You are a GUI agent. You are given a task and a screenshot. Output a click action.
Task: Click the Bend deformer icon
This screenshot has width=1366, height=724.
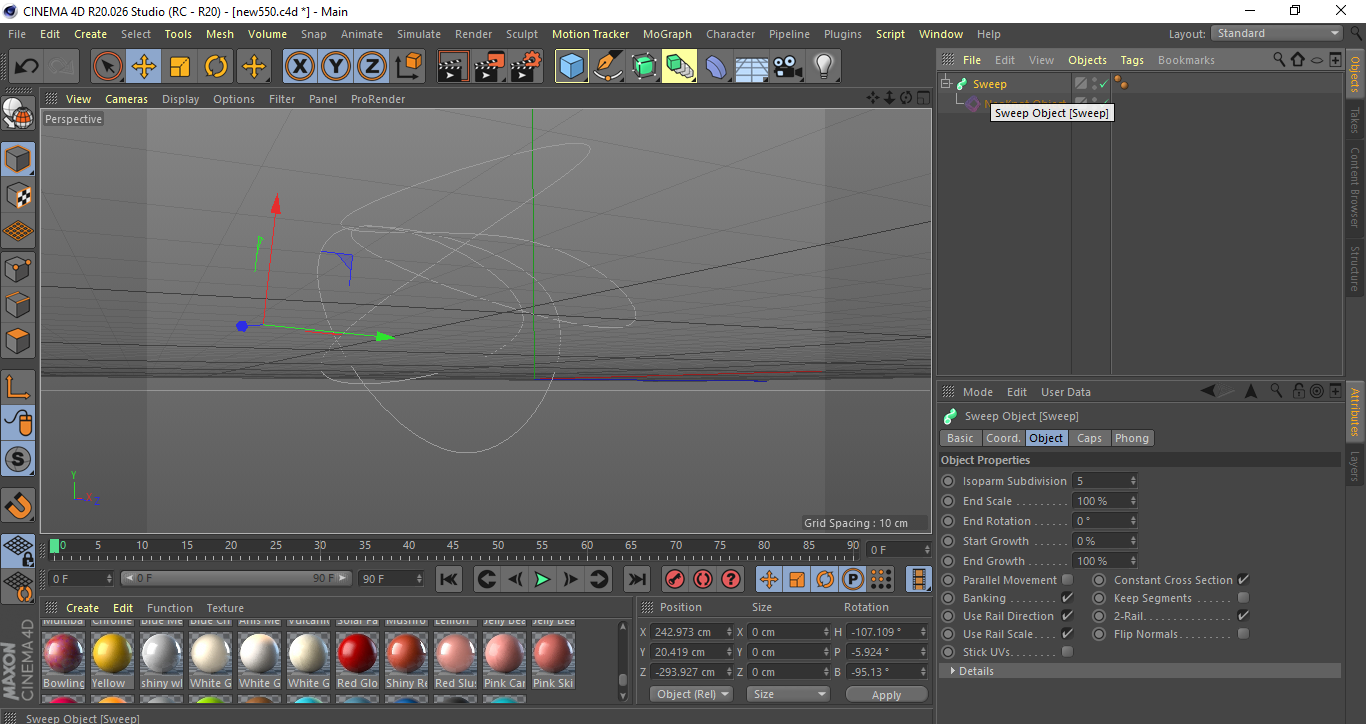[x=716, y=67]
